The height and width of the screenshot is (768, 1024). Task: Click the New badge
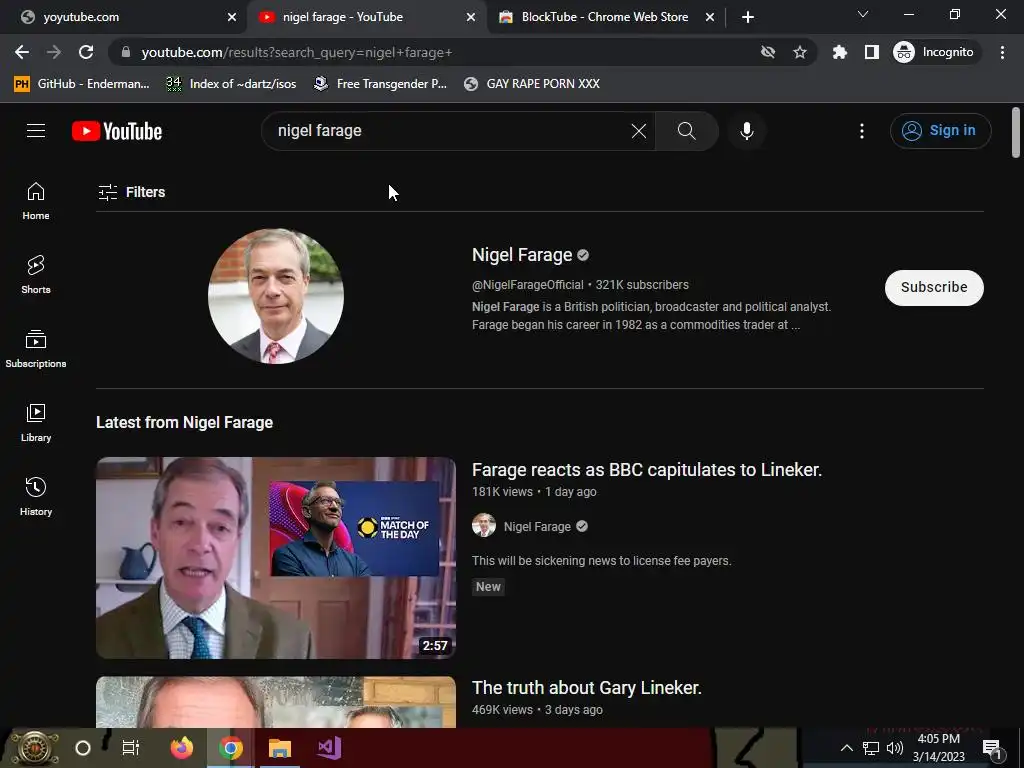tap(488, 586)
